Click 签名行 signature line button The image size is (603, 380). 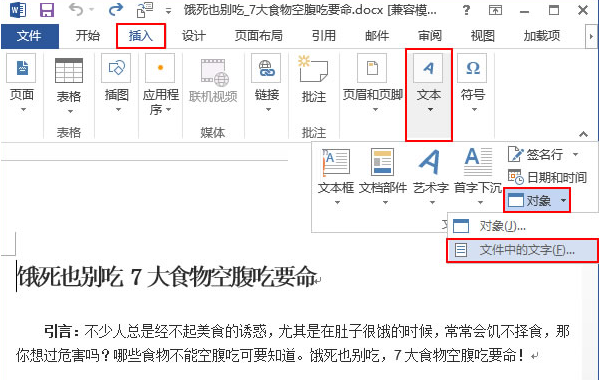536,155
